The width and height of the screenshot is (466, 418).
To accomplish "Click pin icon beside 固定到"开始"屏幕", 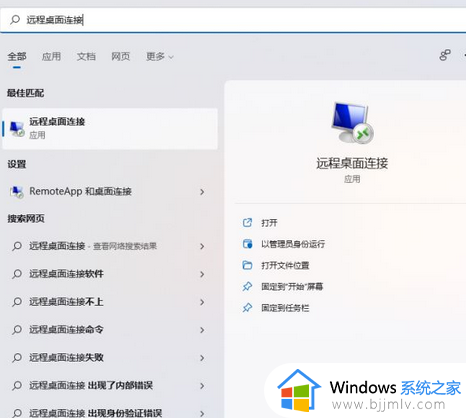I will pos(247,287).
